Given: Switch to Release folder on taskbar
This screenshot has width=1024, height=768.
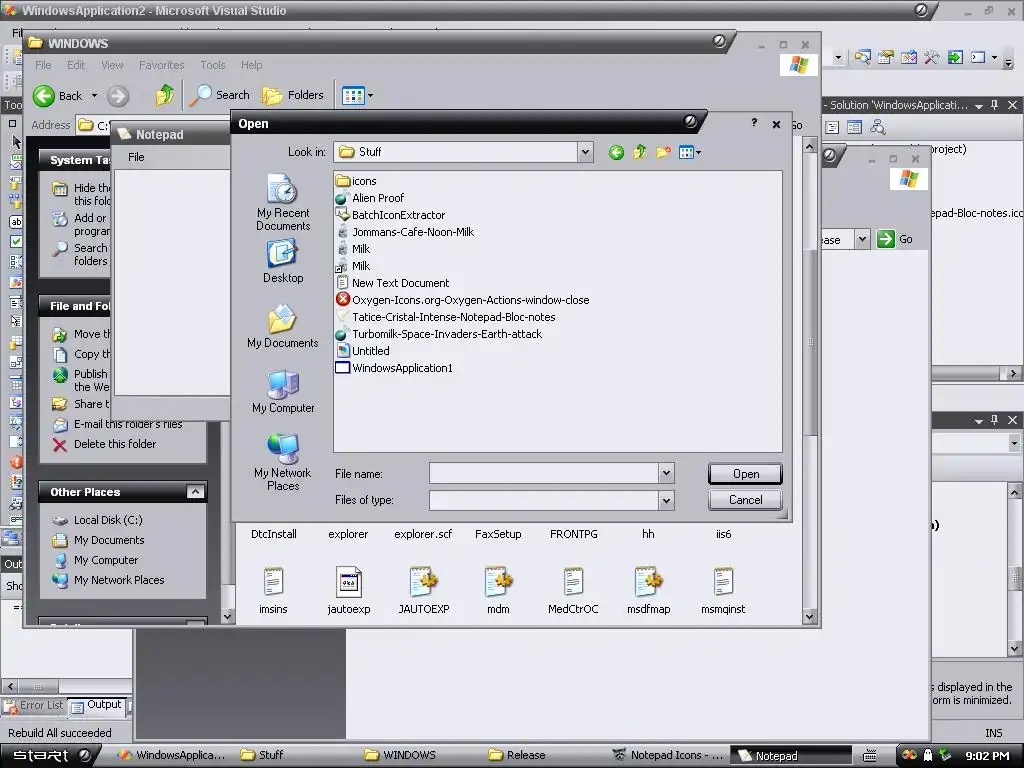Looking at the screenshot, I should 517,755.
